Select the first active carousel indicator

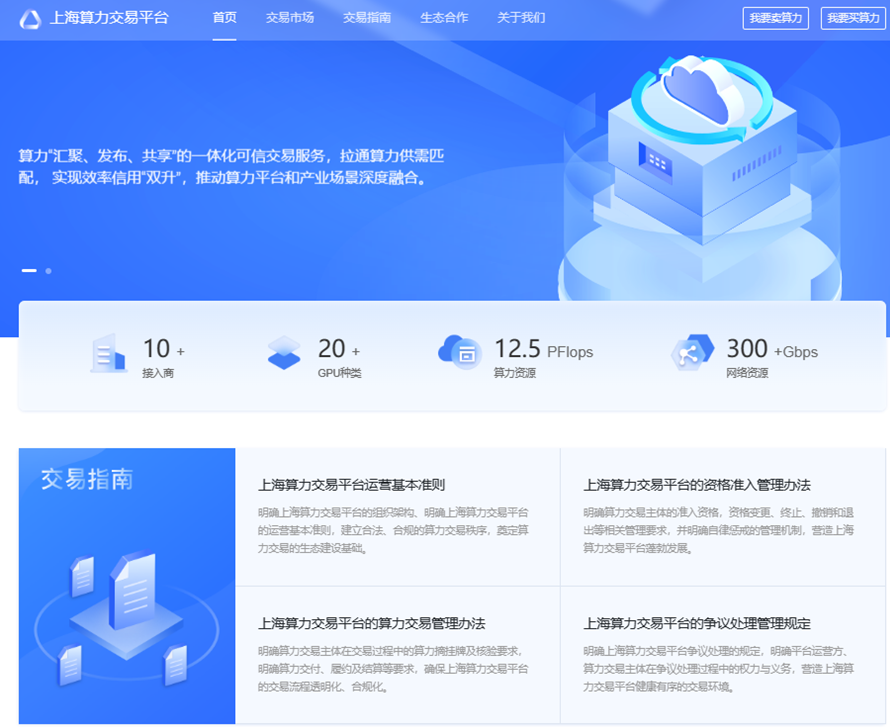(29, 271)
